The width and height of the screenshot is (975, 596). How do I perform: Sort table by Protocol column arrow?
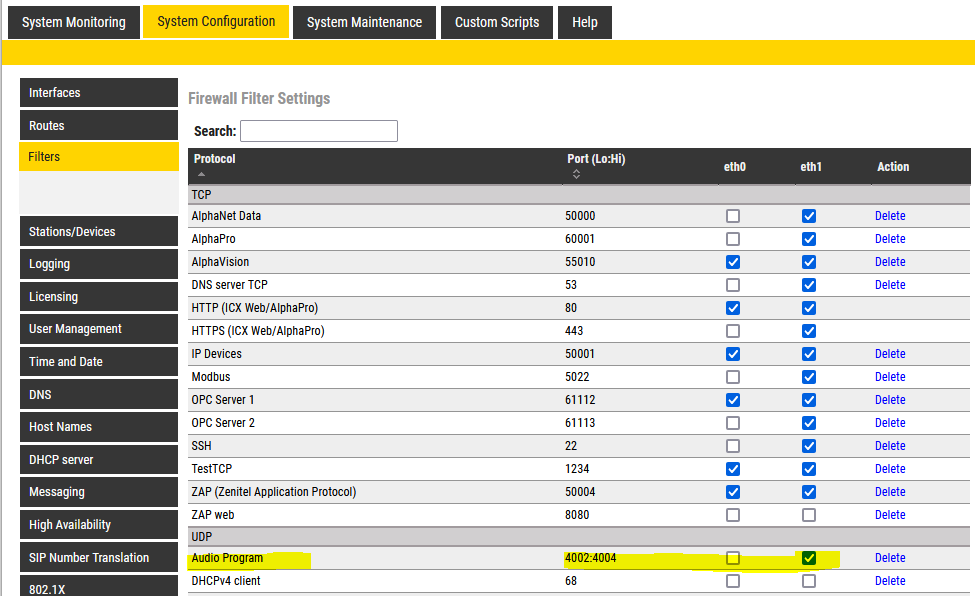pyautogui.click(x=200, y=174)
